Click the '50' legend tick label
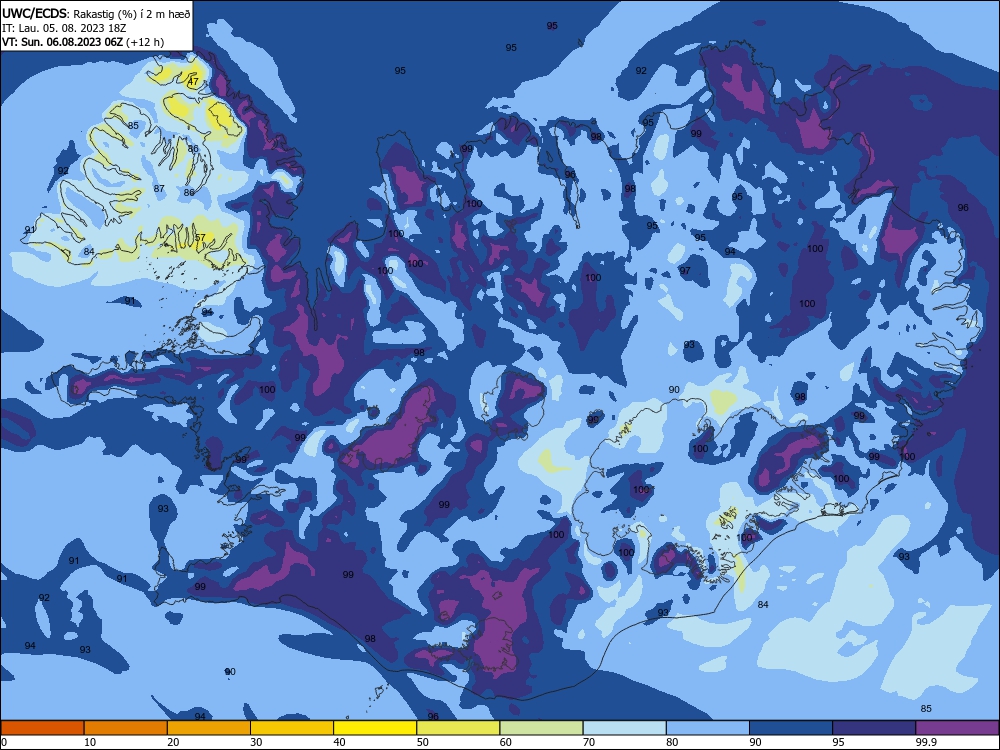 pos(423,742)
